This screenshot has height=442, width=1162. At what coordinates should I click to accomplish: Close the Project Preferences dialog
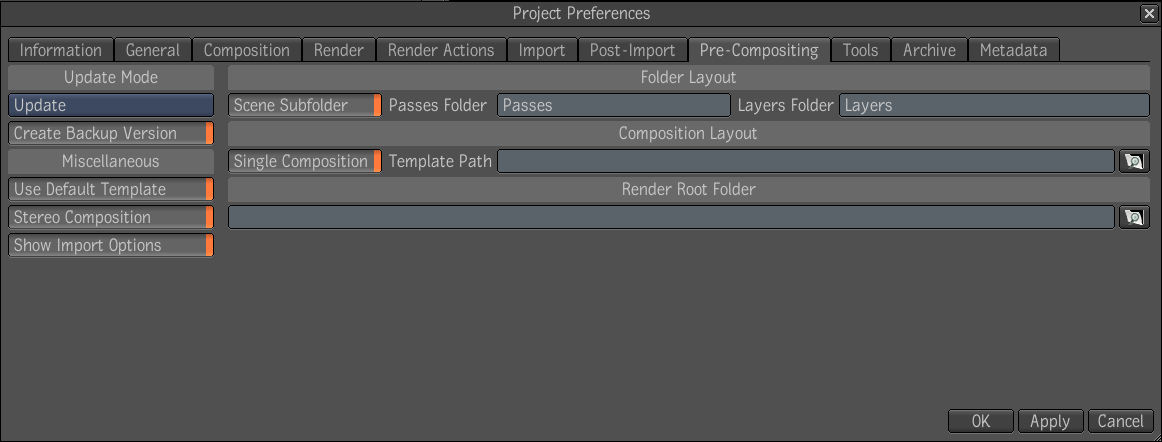click(1151, 13)
